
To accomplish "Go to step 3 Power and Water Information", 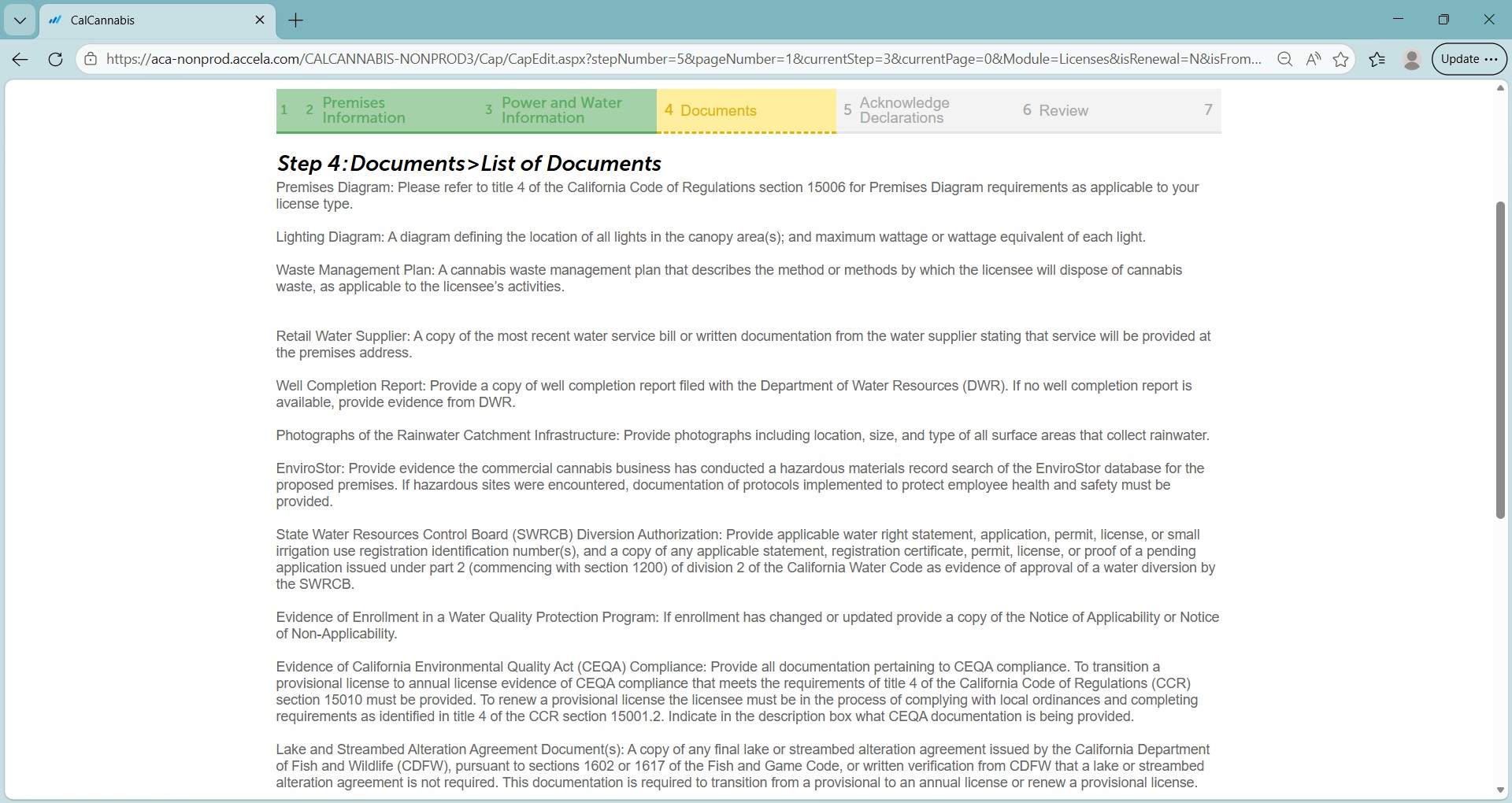I will (567, 110).
